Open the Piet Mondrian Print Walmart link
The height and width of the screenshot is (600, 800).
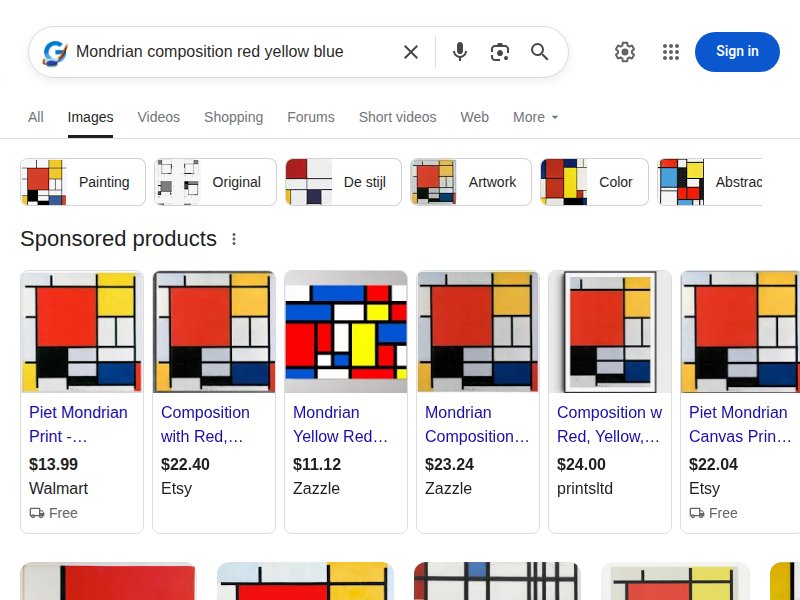(78, 425)
